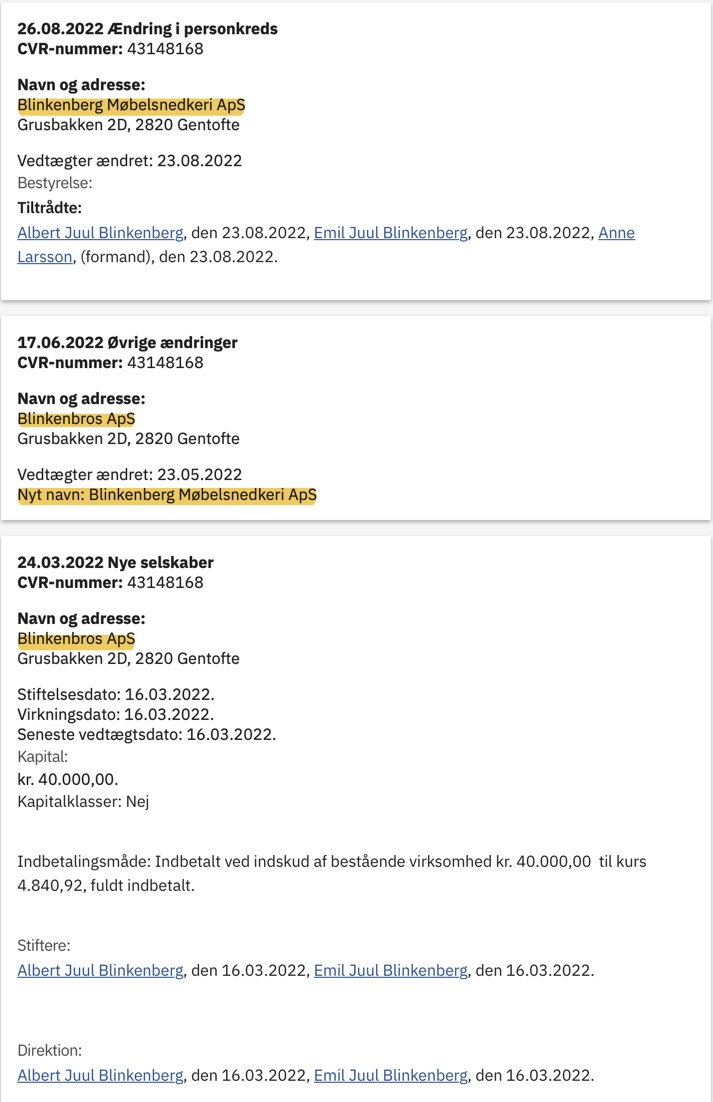Click Albert Juul Blinkenberg under Stiftere
This screenshot has height=1102, width=713.
[x=100, y=971]
